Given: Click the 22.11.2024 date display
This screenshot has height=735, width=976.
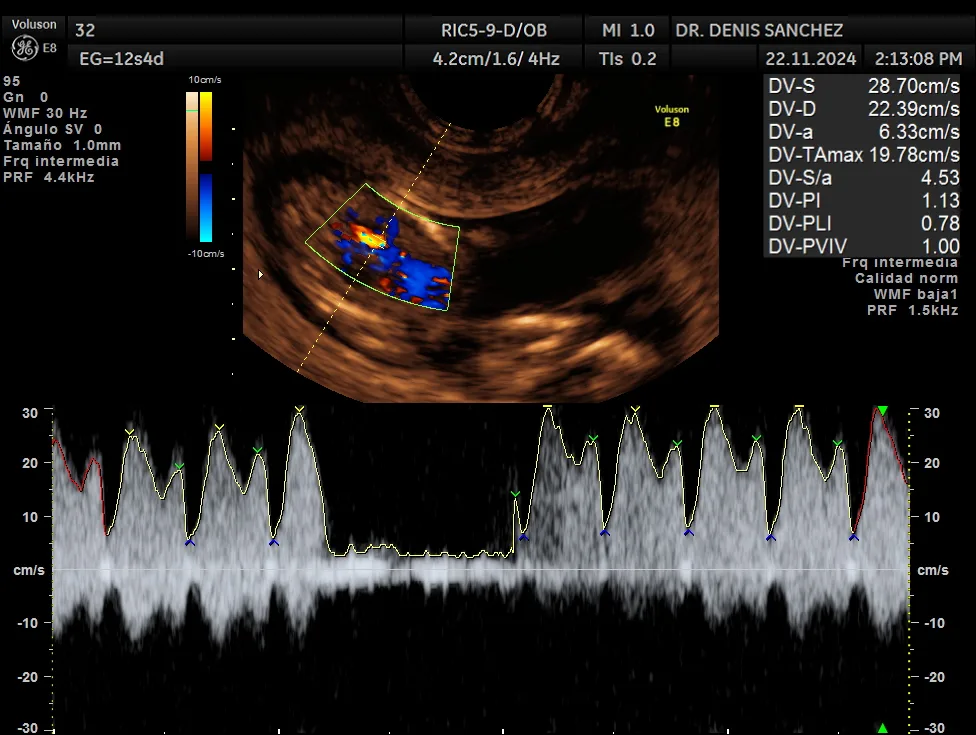Looking at the screenshot, I should (x=810, y=59).
